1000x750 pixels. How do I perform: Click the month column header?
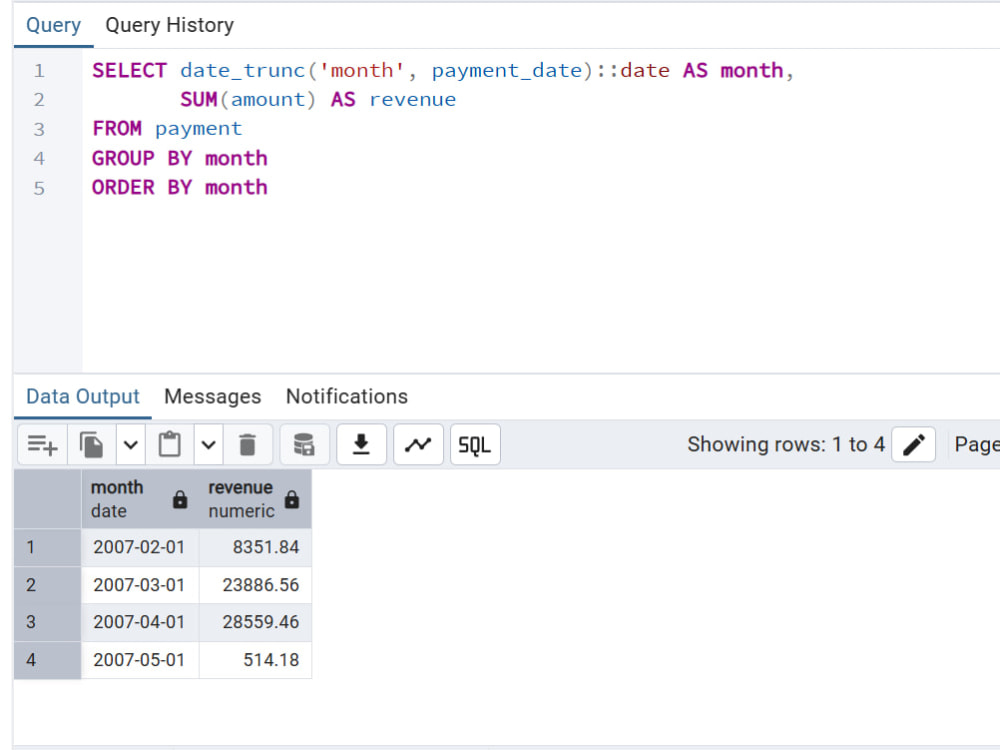point(140,499)
